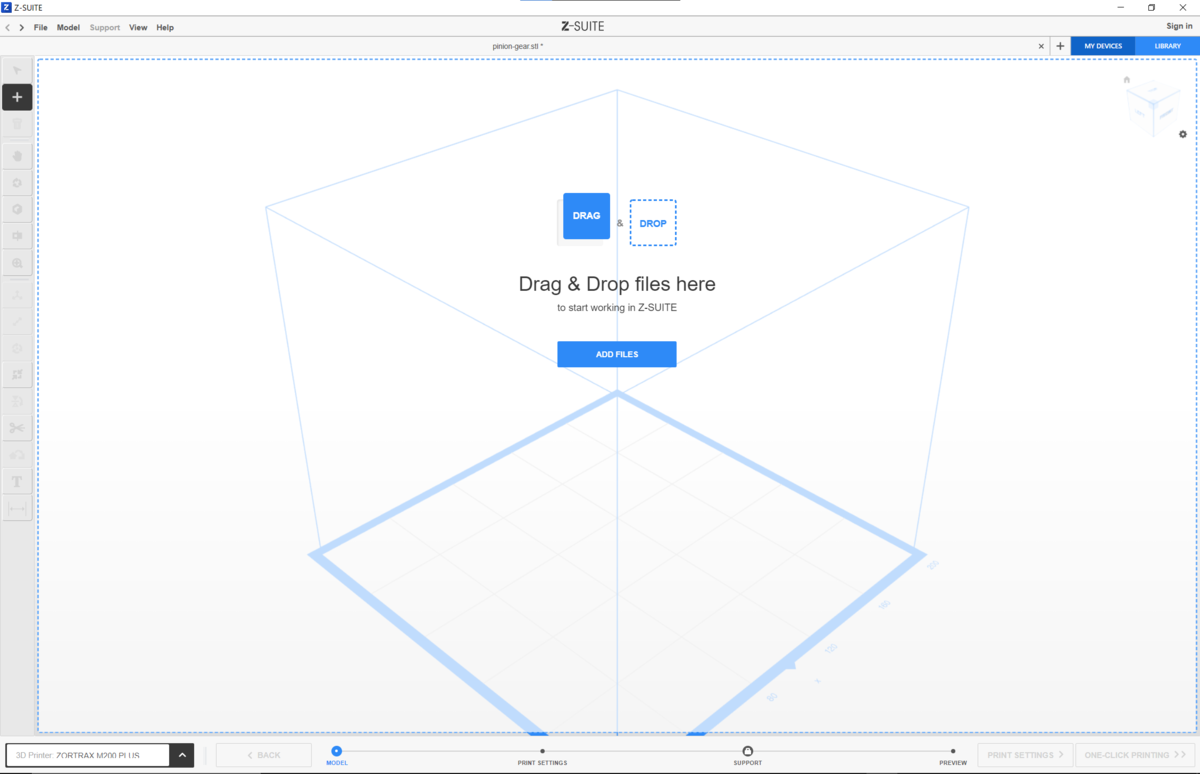Select the Print Settings step marker
Image resolution: width=1200 pixels, height=774 pixels.
[x=542, y=751]
